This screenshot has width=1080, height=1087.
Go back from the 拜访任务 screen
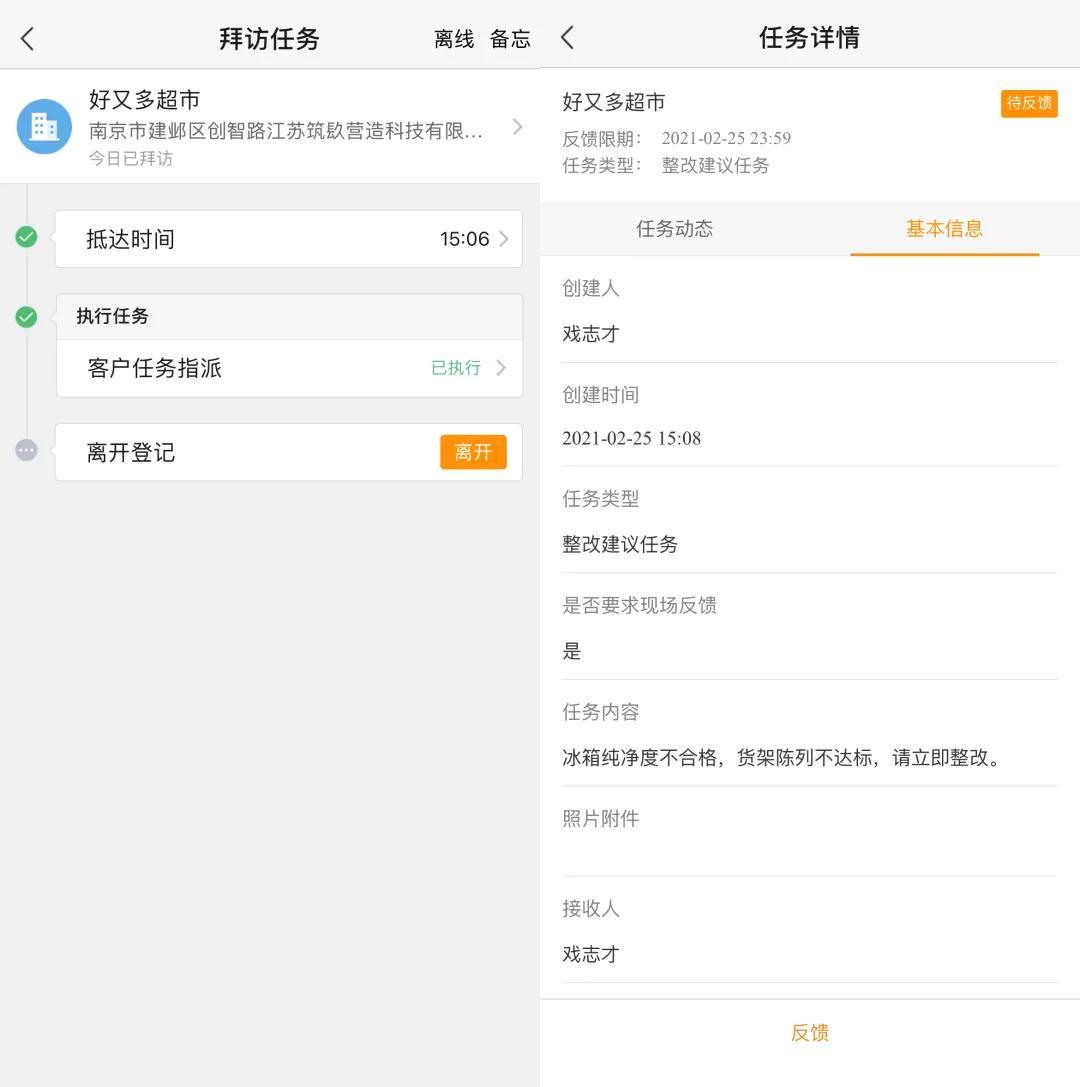tap(28, 39)
